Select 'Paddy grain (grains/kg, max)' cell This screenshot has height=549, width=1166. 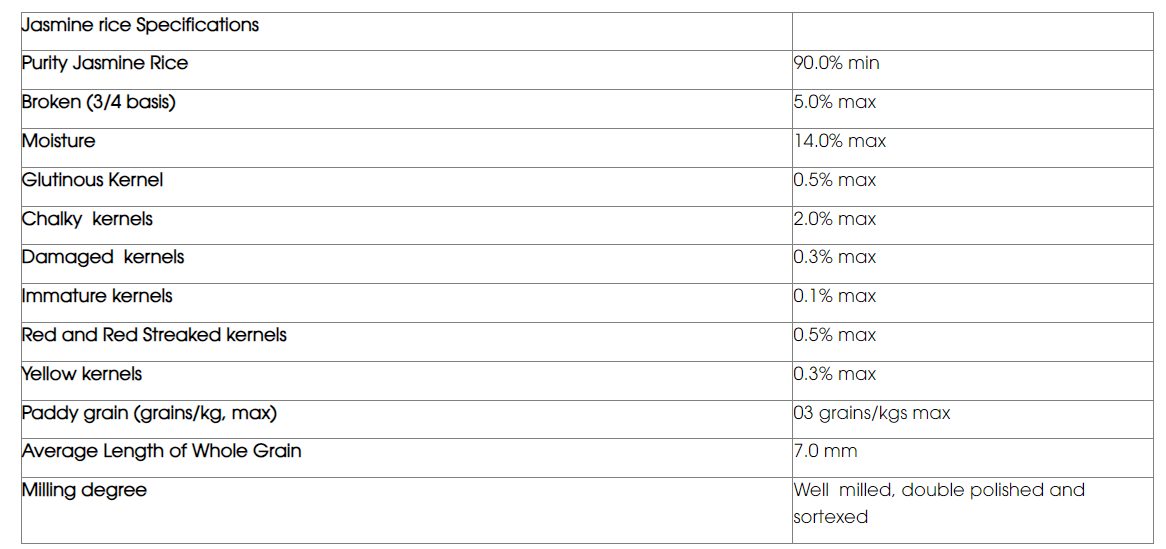pyautogui.click(x=149, y=413)
